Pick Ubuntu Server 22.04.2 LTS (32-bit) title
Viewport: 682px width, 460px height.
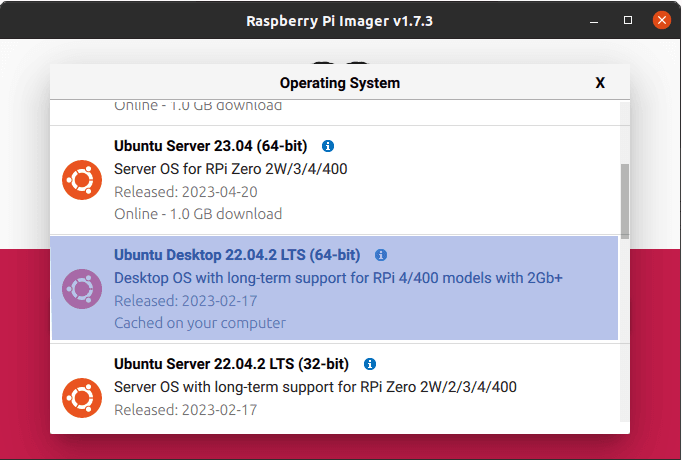(x=232, y=363)
